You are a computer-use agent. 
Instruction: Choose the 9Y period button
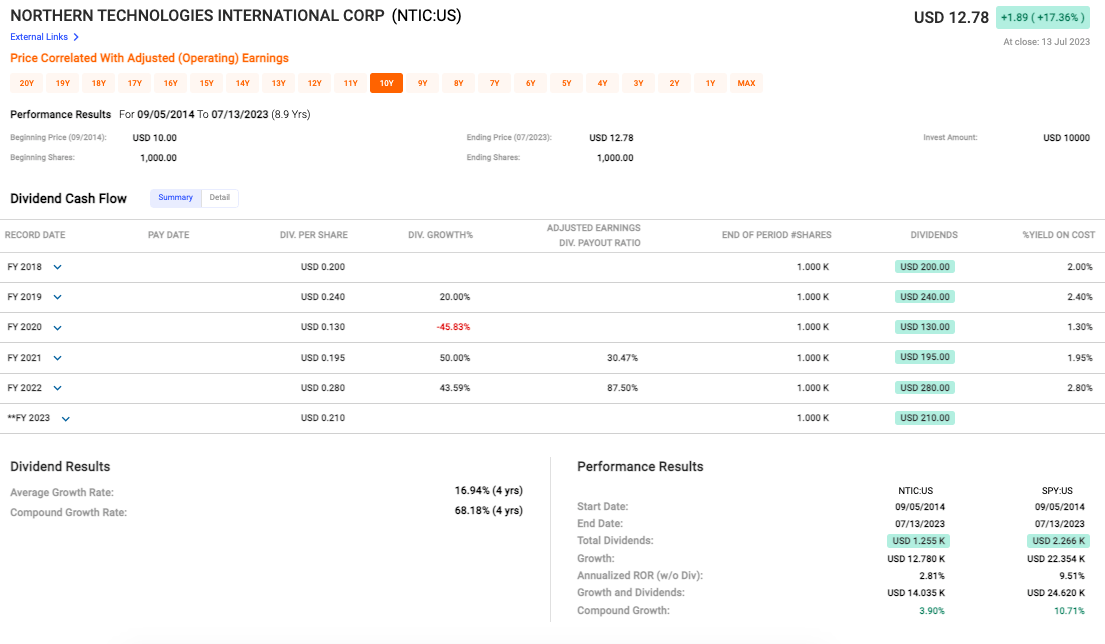point(422,83)
